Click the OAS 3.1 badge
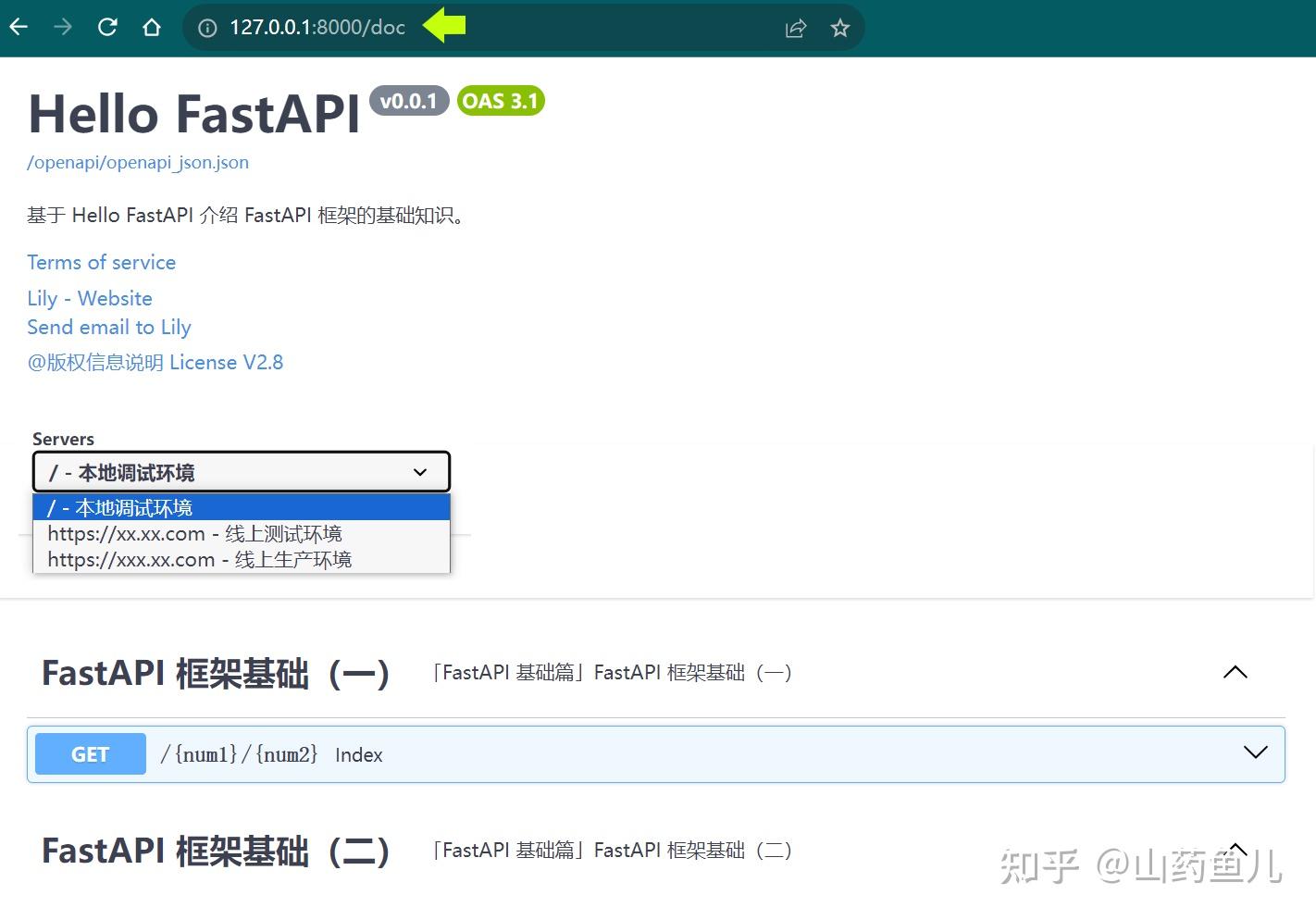Viewport: 1316px width, 920px height. (x=500, y=101)
